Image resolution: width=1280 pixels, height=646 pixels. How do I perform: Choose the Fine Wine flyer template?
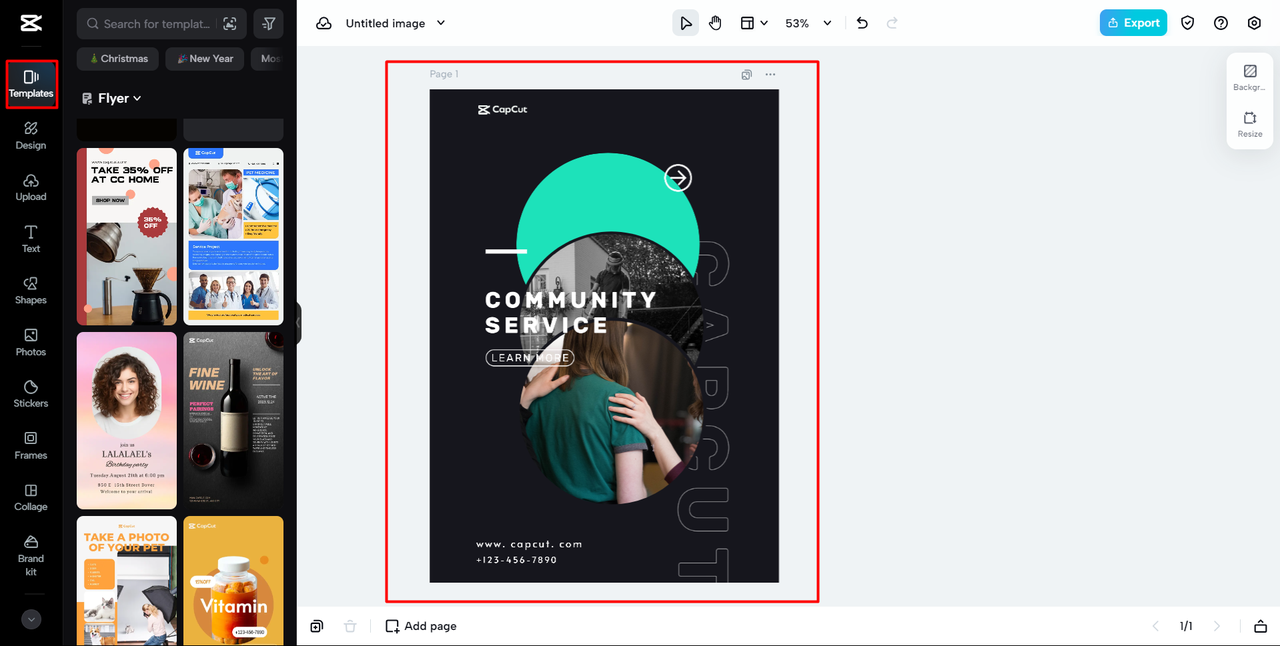point(233,420)
